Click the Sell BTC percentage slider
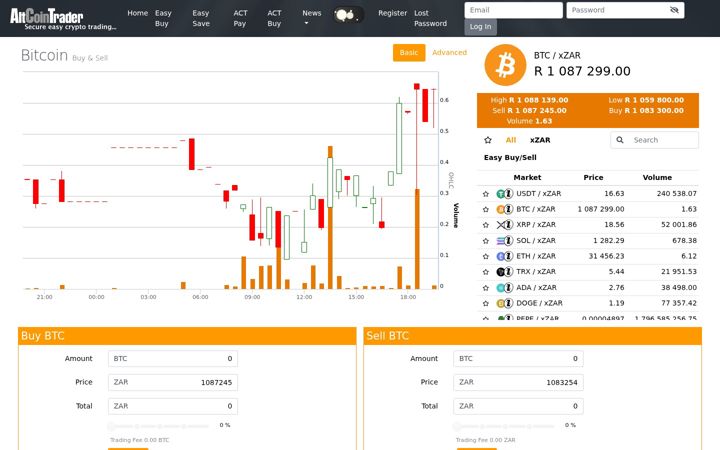The image size is (720, 450). click(x=504, y=426)
